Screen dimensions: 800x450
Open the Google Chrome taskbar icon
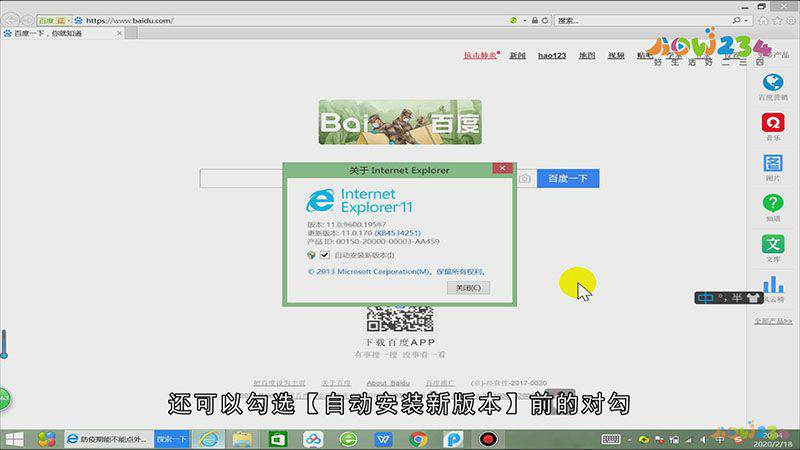tap(418, 439)
